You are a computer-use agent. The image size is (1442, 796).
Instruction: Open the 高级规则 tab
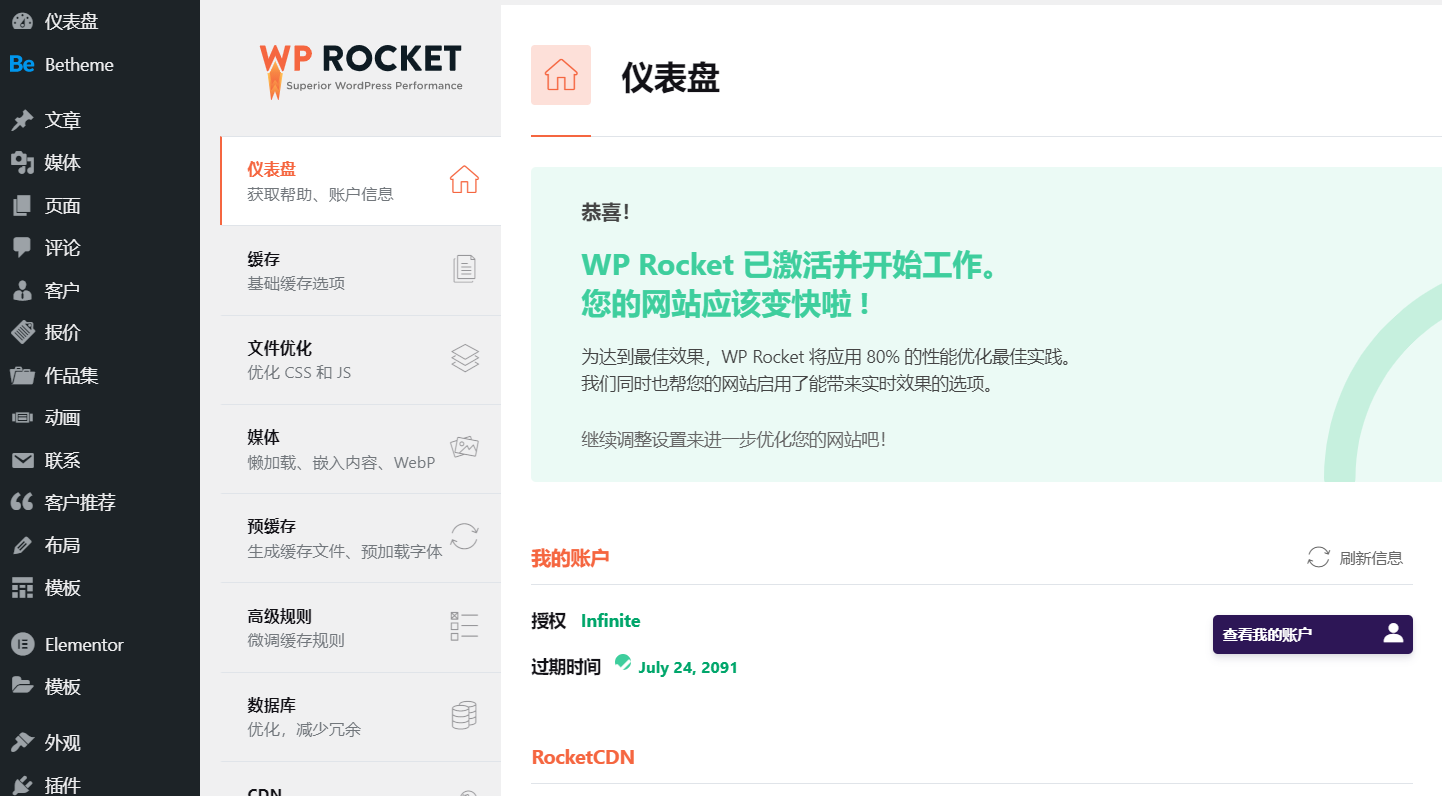(360, 627)
